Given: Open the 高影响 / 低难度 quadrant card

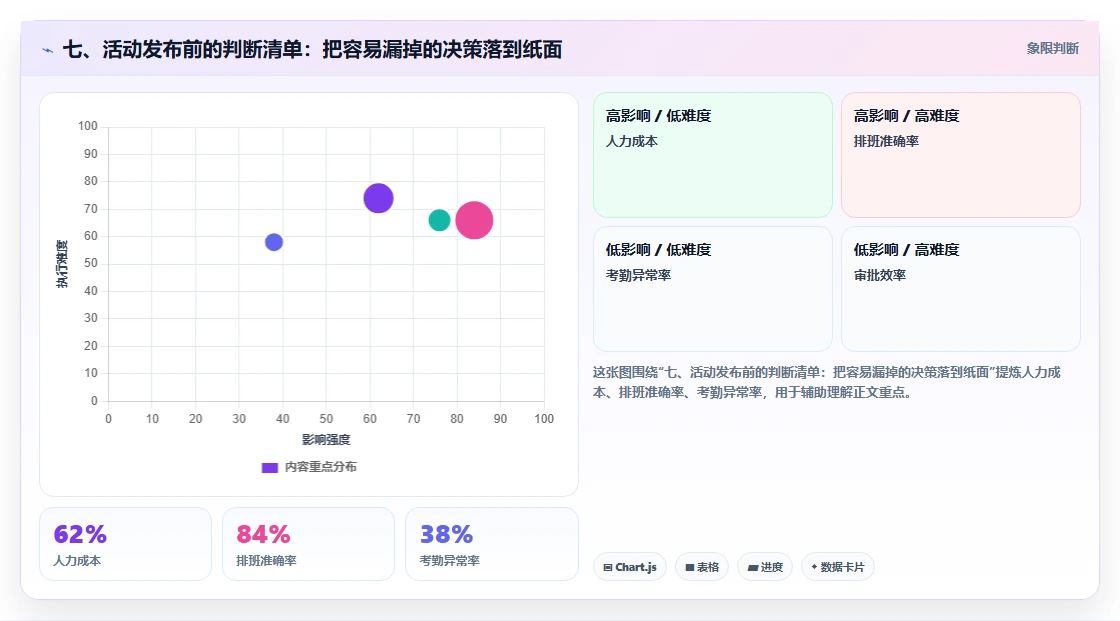Looking at the screenshot, I should point(713,154).
